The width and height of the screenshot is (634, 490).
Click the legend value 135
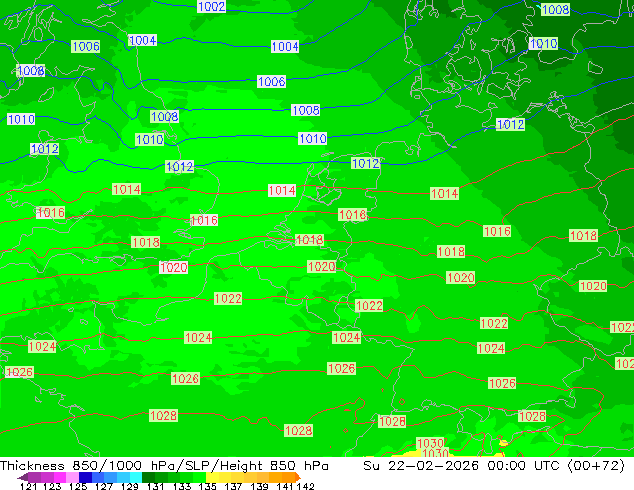click(x=207, y=486)
